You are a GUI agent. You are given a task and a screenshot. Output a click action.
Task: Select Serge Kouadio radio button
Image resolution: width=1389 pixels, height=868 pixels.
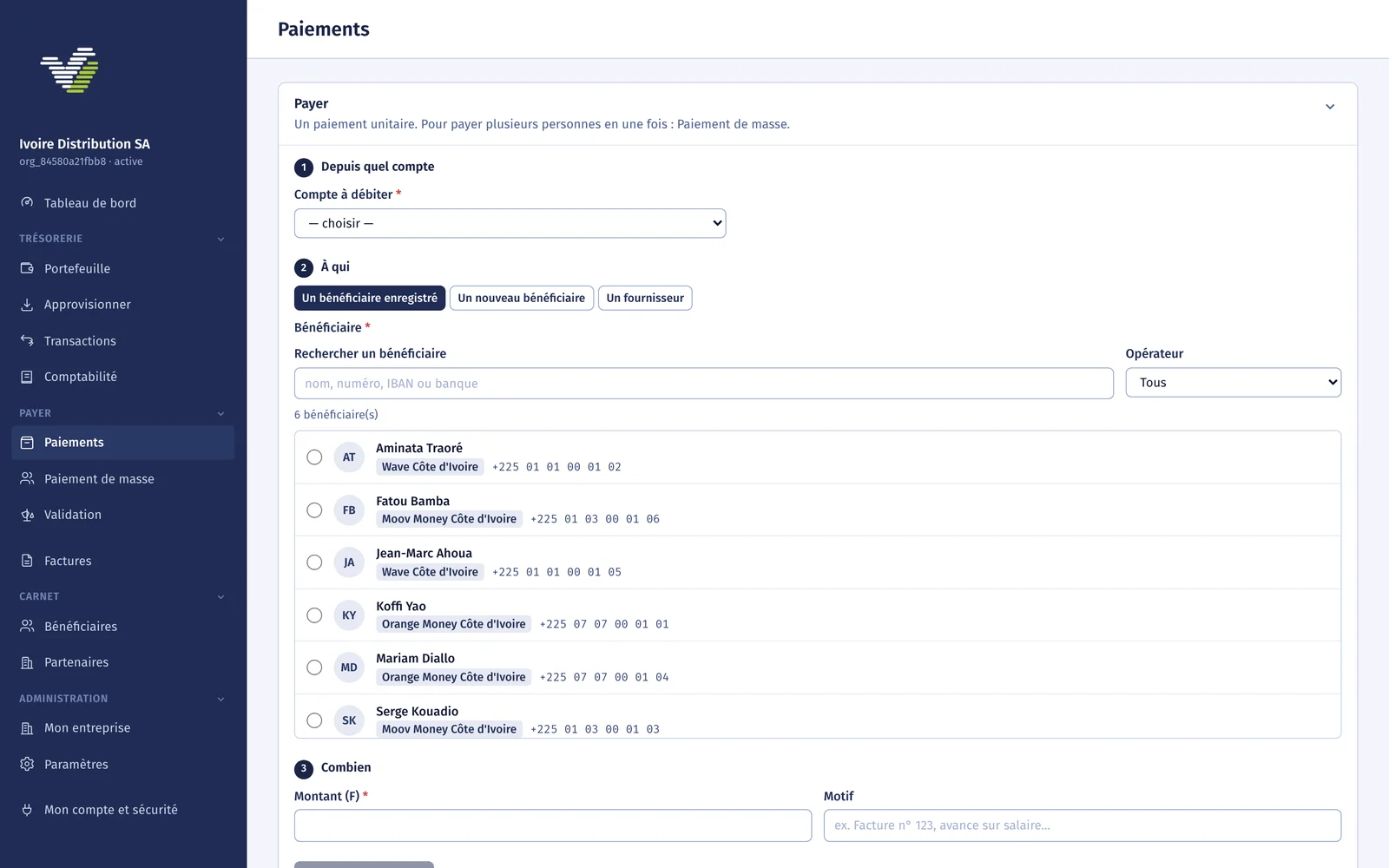[314, 720]
